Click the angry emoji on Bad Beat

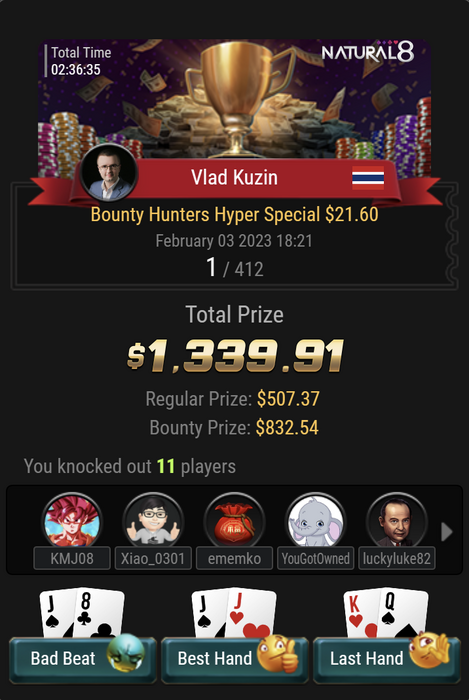point(126,652)
